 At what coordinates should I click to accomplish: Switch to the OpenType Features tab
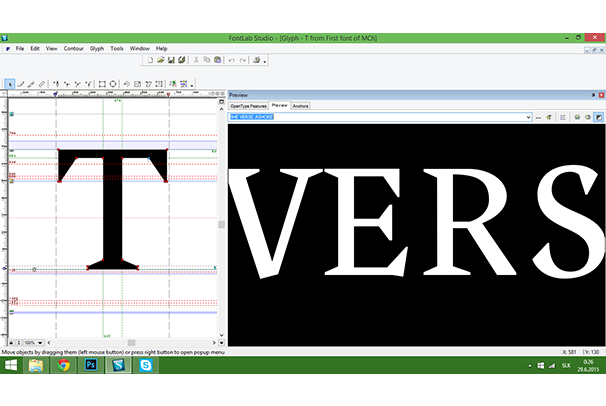point(248,105)
